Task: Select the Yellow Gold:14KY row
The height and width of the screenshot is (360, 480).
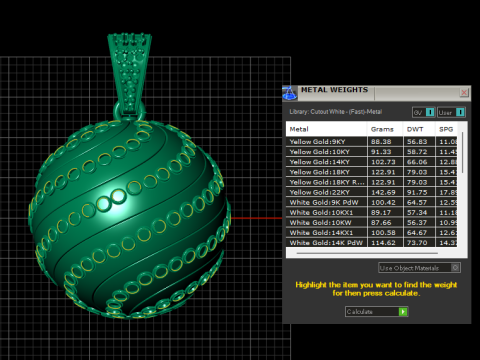Action: click(x=371, y=162)
